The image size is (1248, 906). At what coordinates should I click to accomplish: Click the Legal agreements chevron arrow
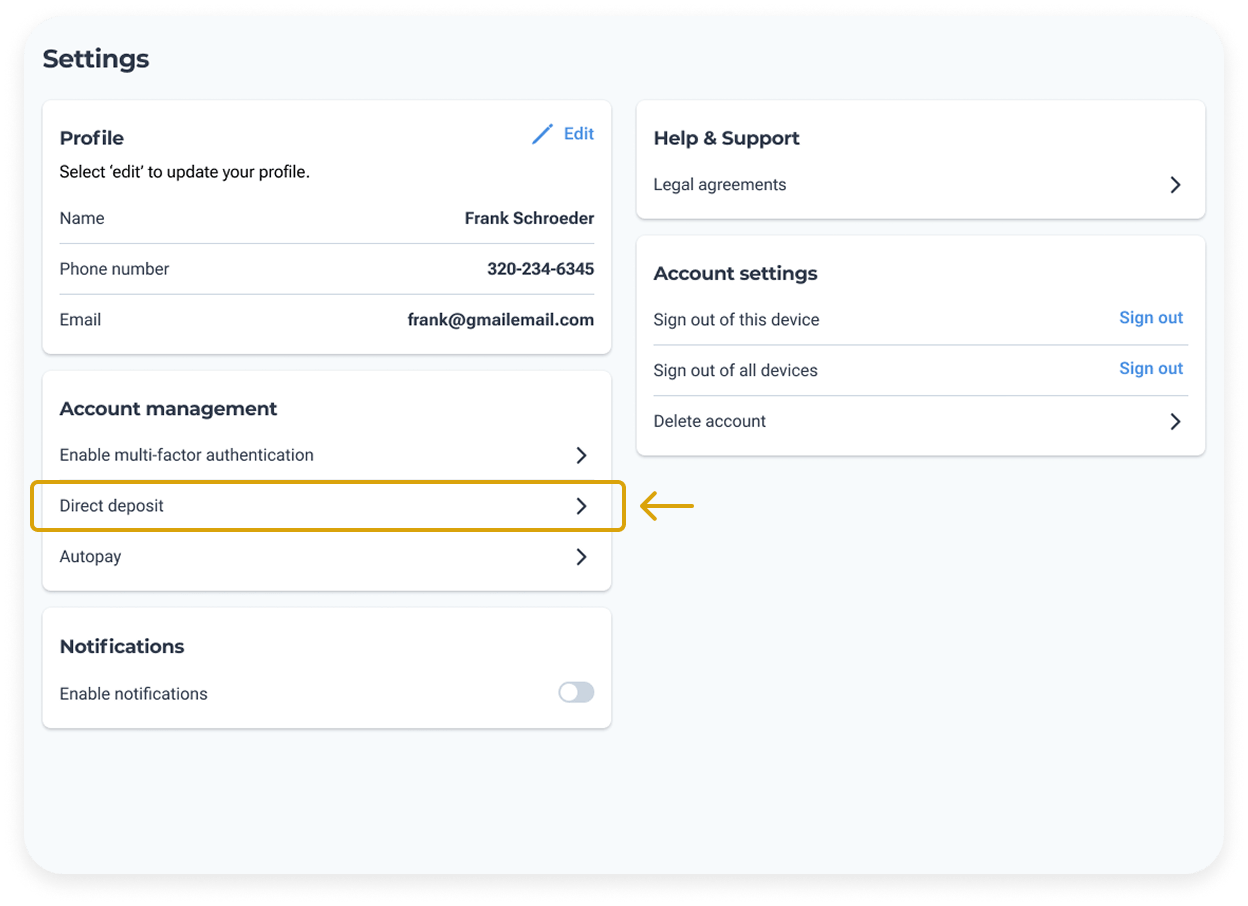click(1175, 185)
